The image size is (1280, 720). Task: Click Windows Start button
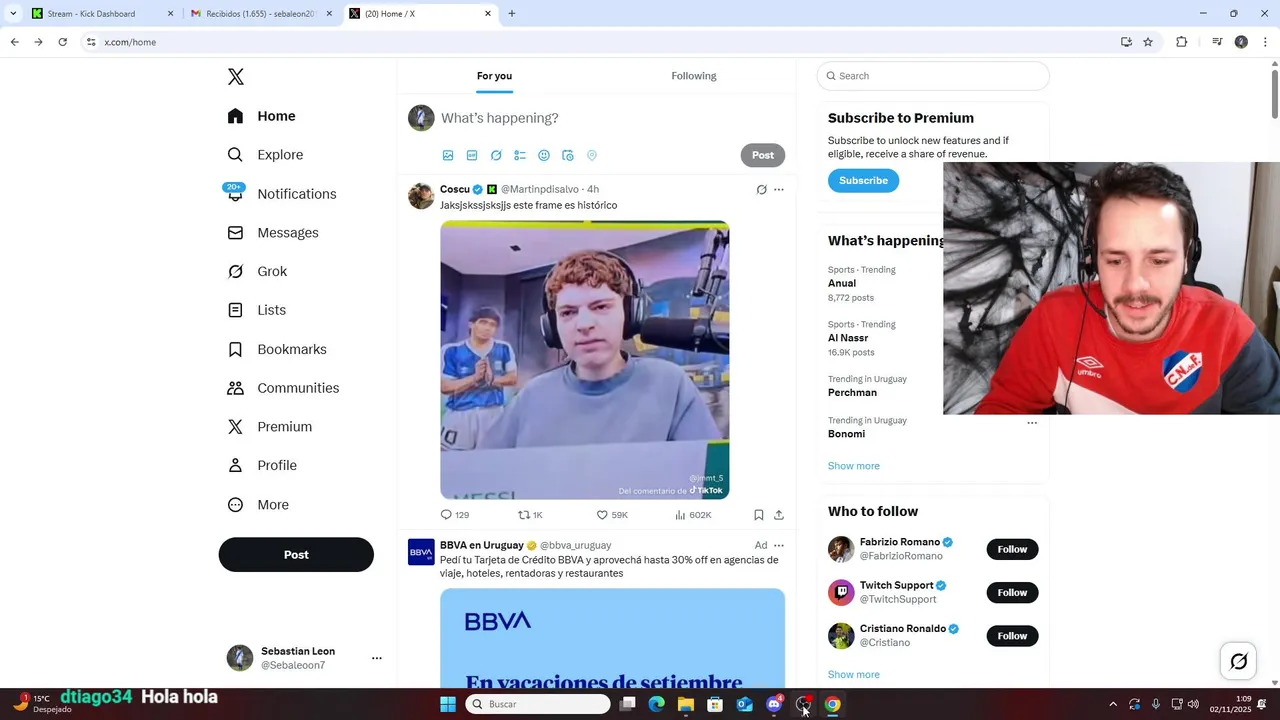pyautogui.click(x=448, y=704)
